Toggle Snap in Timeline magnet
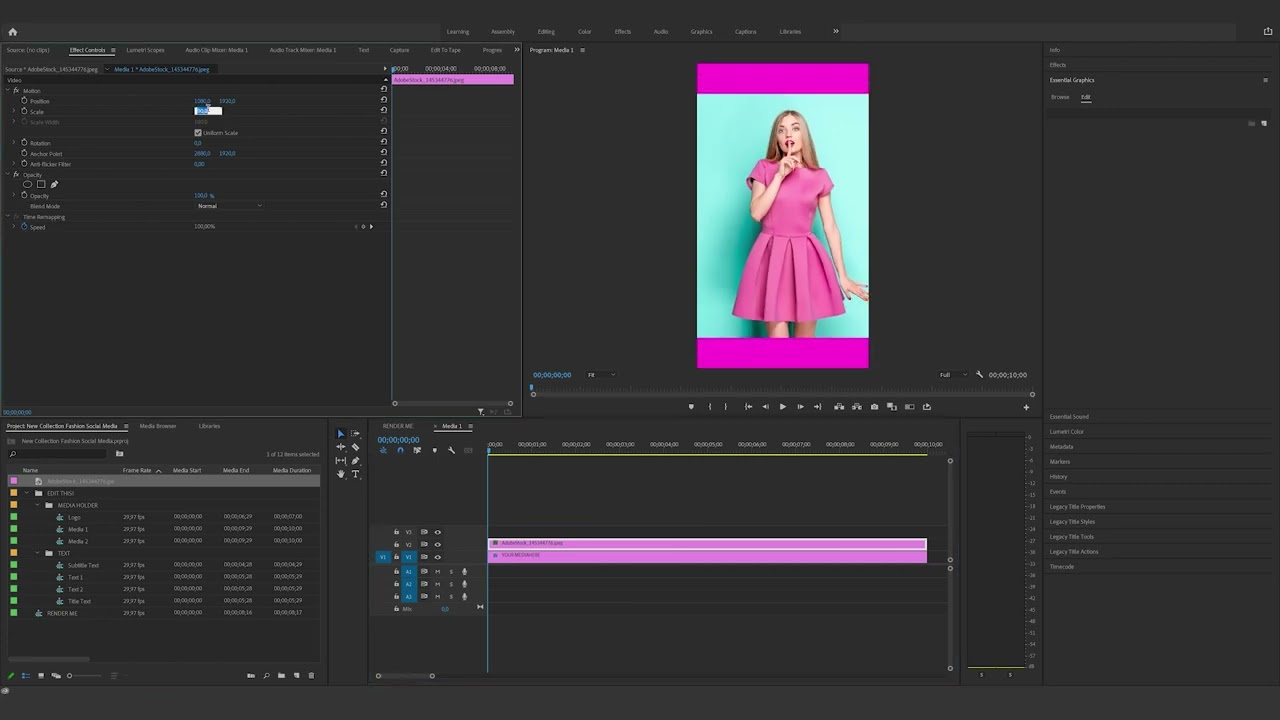This screenshot has width=1280, height=720. (x=400, y=451)
